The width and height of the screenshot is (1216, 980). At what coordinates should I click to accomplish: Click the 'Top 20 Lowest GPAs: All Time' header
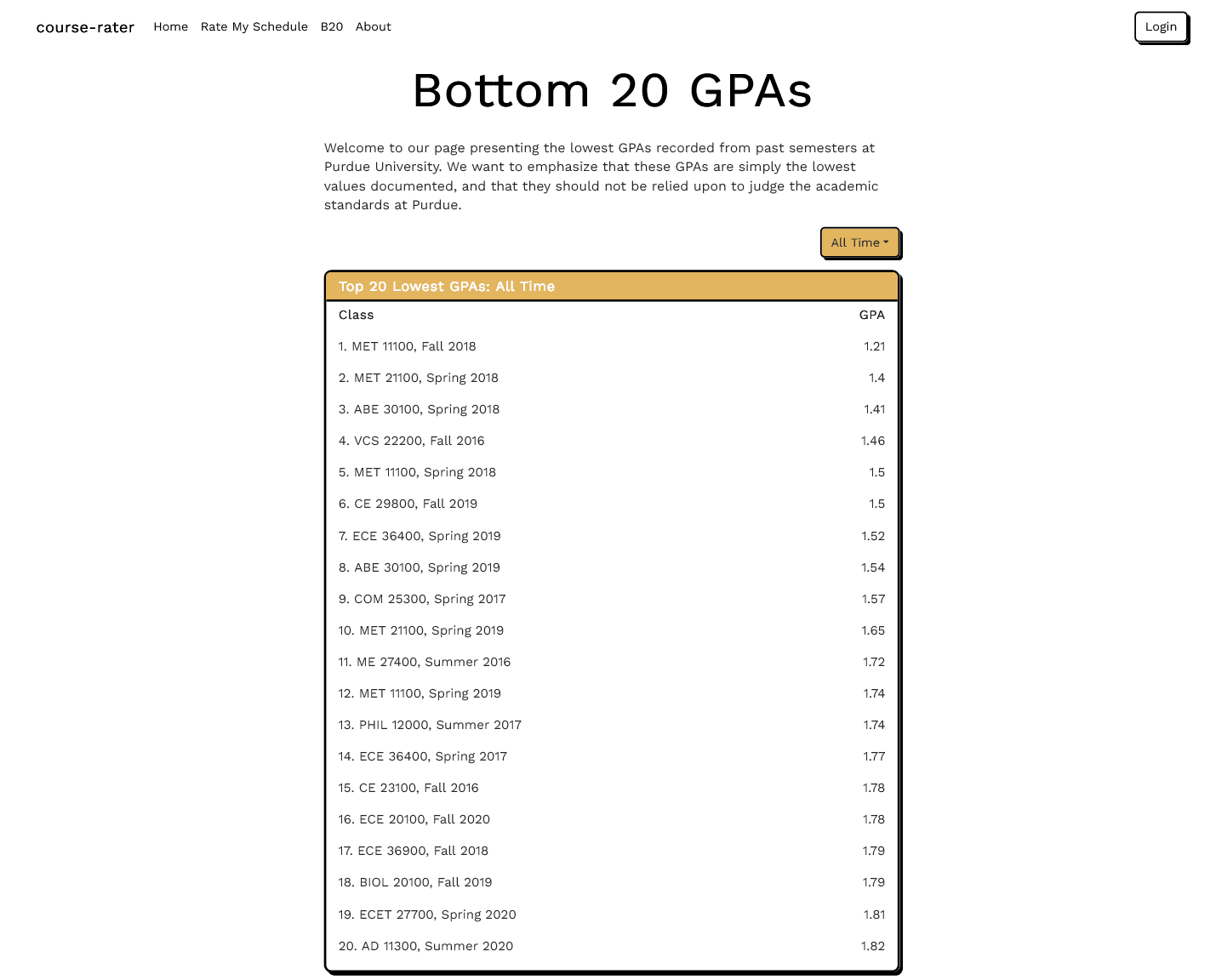click(612, 286)
